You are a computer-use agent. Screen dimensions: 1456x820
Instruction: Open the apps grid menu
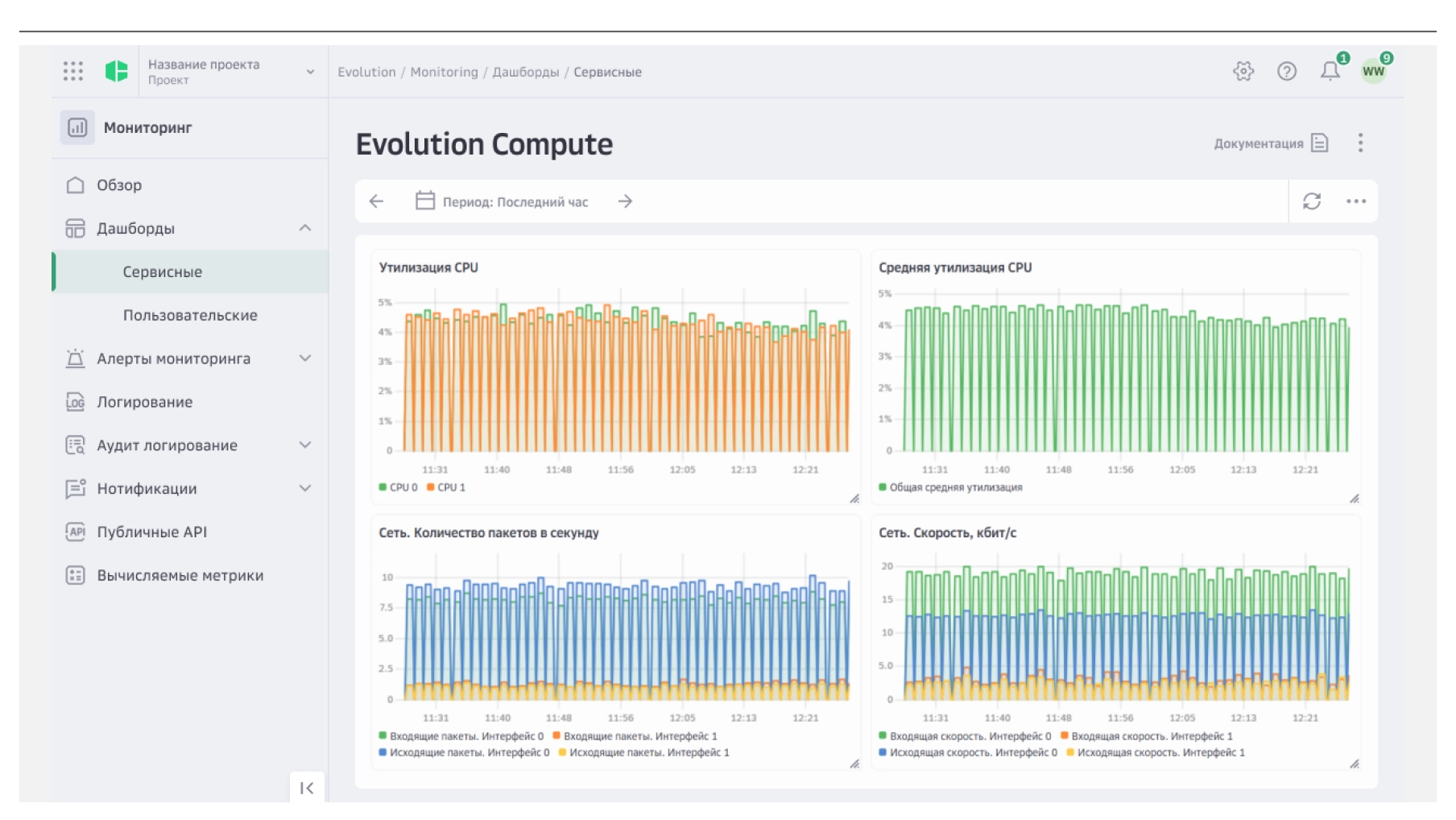click(73, 71)
